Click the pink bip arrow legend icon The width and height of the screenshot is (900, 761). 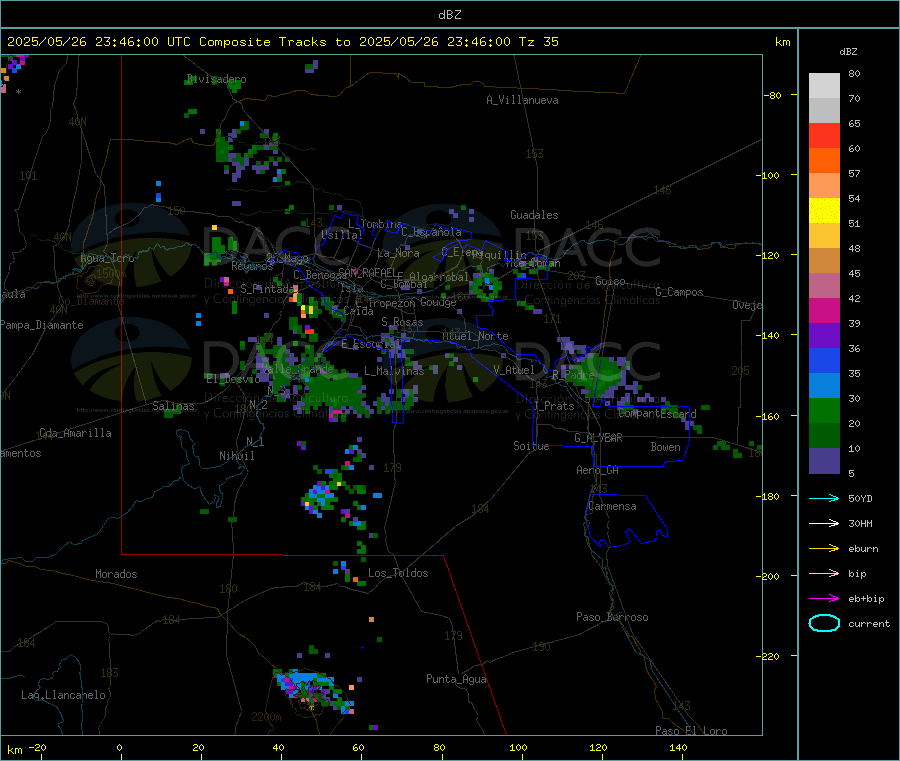(824, 573)
